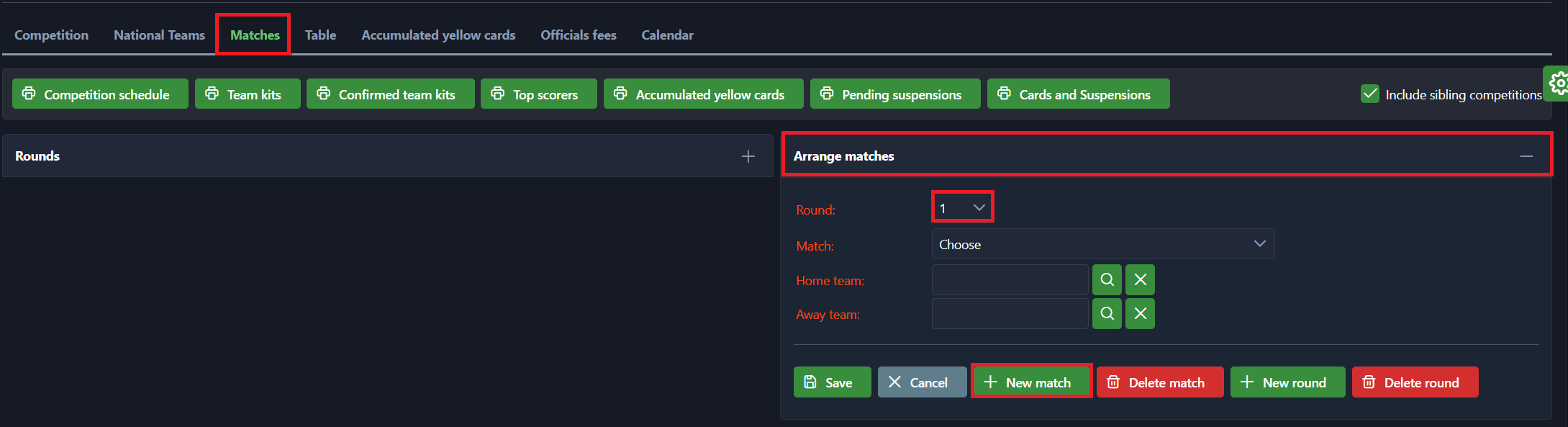Open the Round number dropdown

click(x=962, y=207)
